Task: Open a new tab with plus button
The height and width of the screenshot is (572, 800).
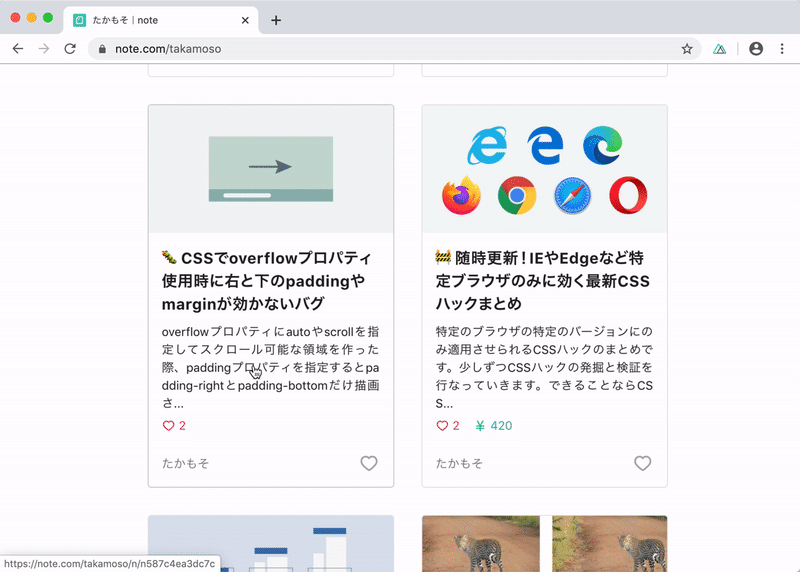Action: point(276,20)
